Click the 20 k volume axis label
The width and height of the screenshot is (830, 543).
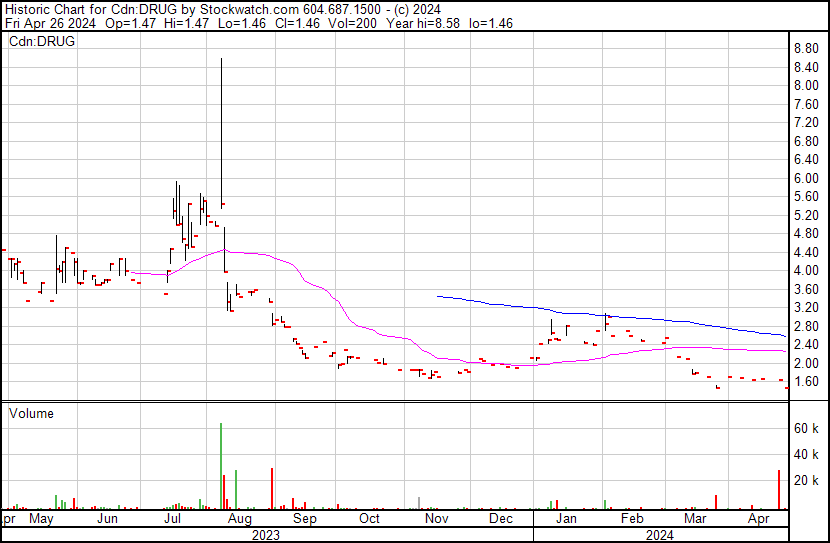coord(807,481)
